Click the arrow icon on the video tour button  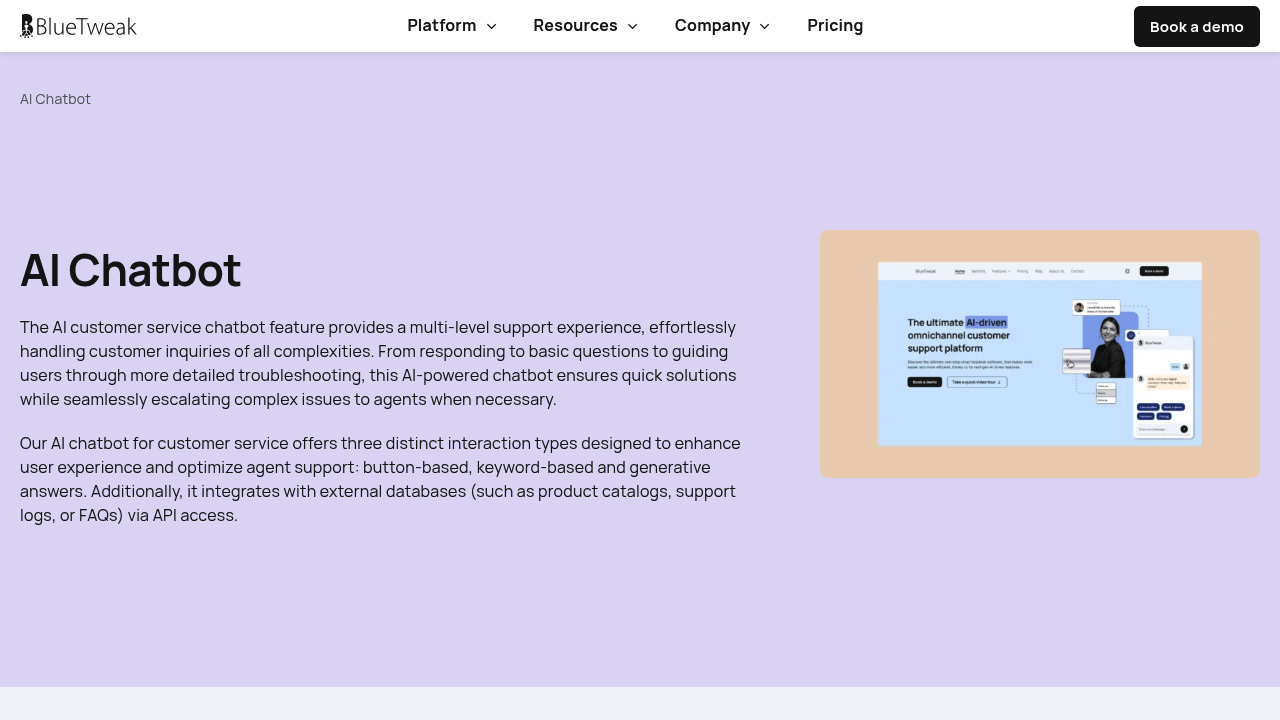[1000, 382]
